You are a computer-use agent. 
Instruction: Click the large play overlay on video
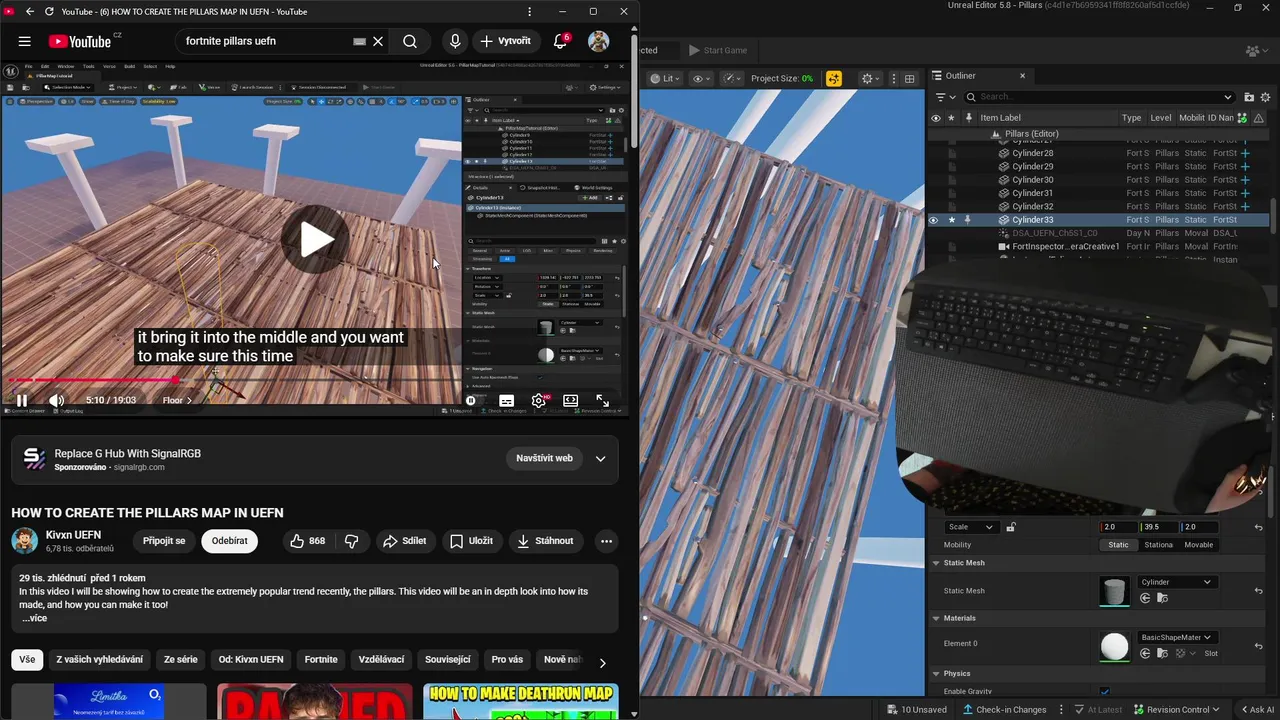(316, 239)
